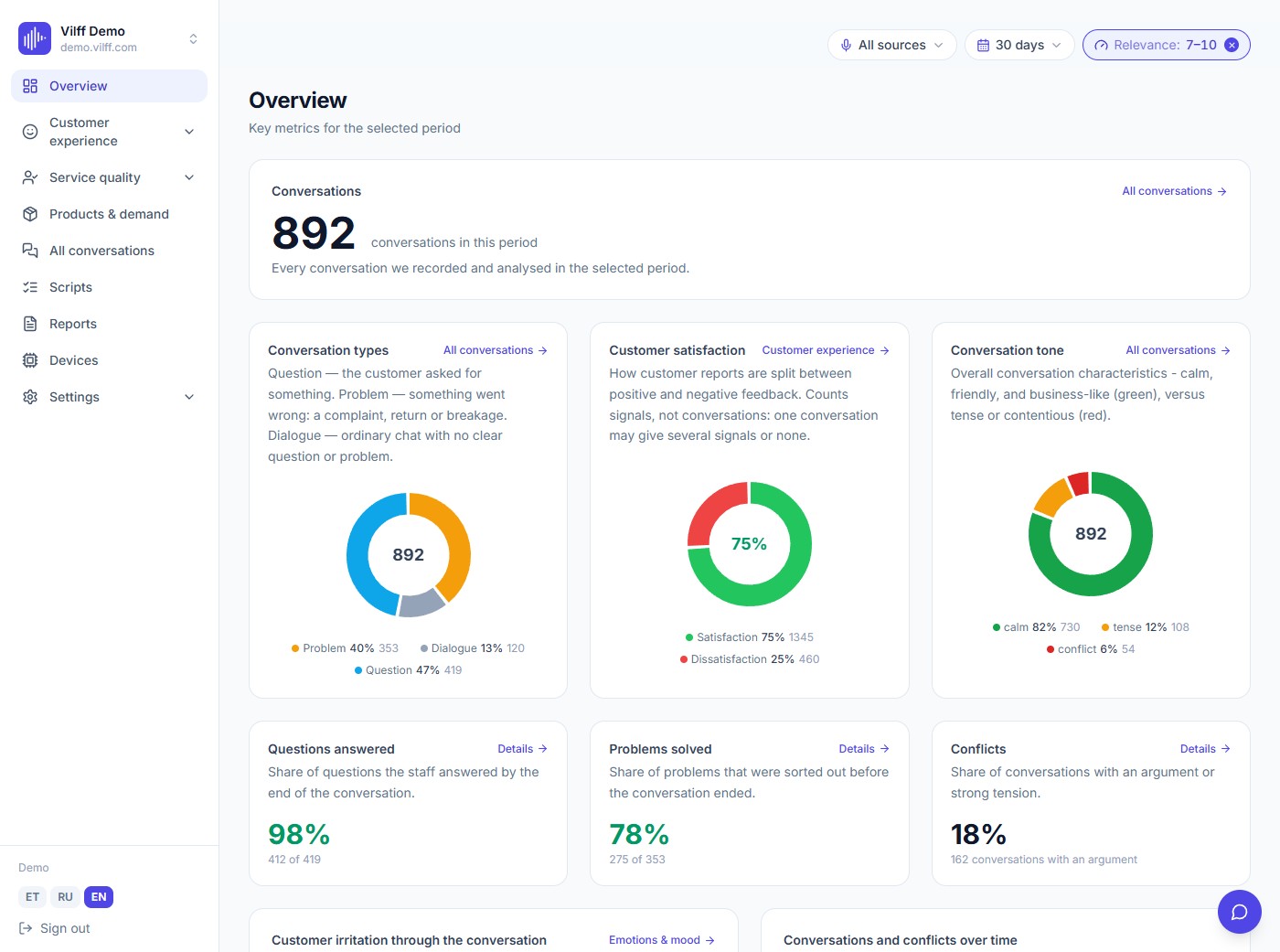Image resolution: width=1280 pixels, height=952 pixels.
Task: Click the Service quality person icon
Action: click(x=30, y=177)
